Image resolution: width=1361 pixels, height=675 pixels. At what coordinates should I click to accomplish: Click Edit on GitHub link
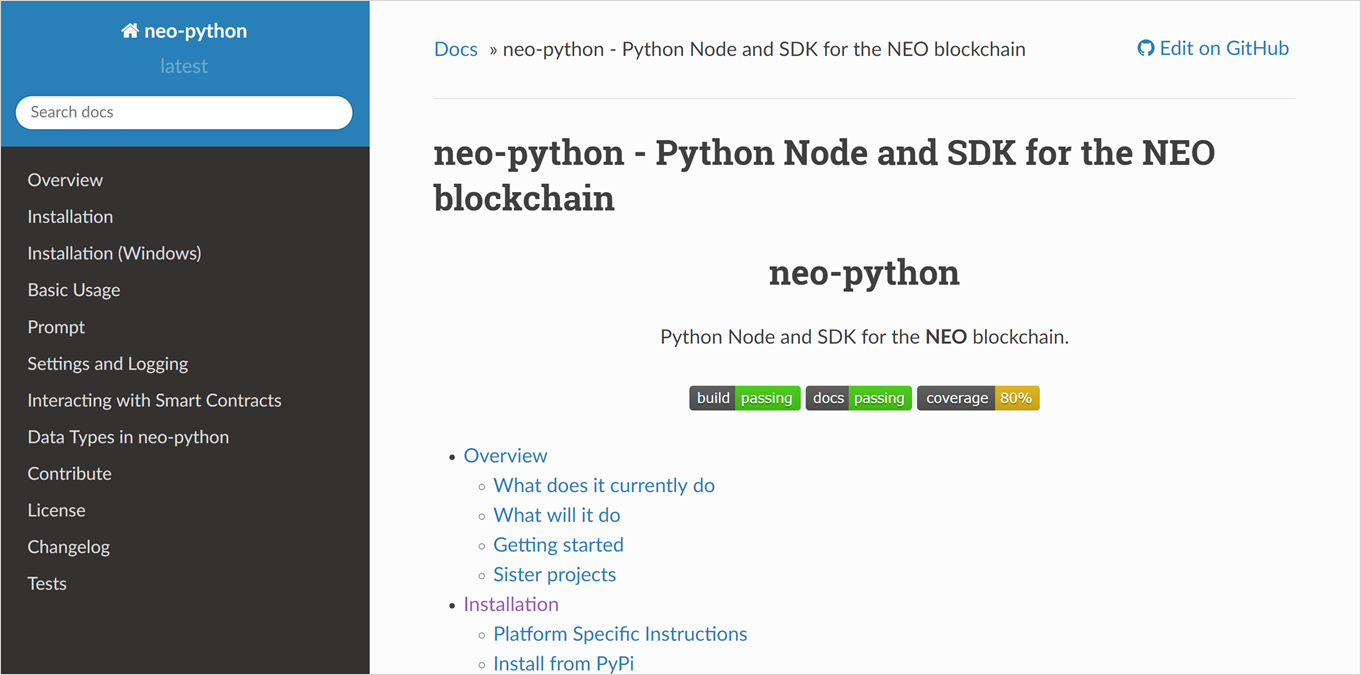click(x=1213, y=48)
